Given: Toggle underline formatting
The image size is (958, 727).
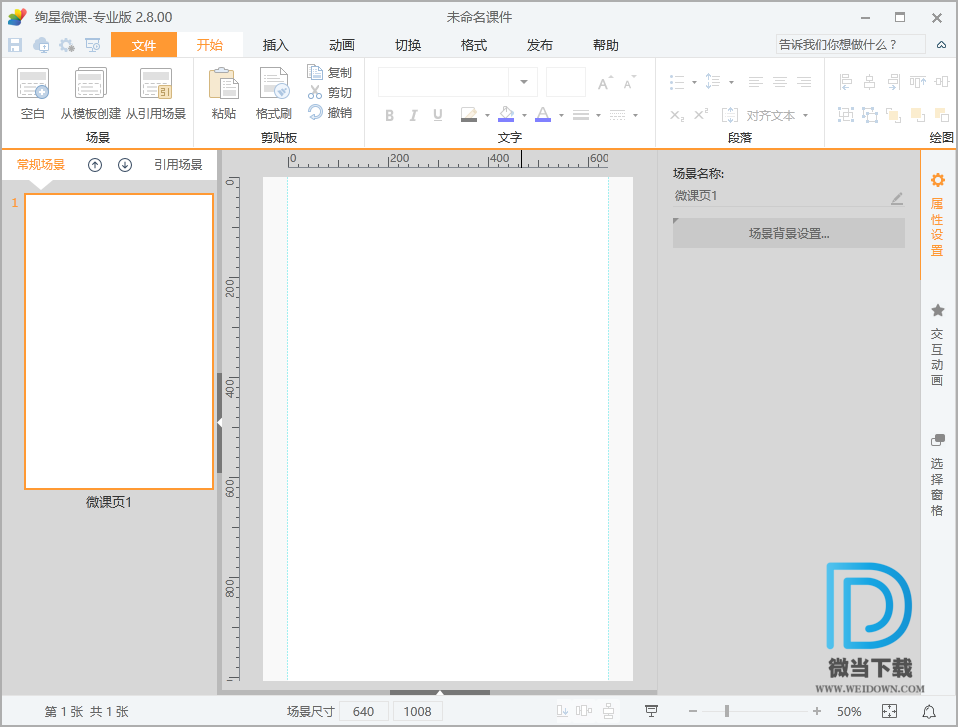Looking at the screenshot, I should pyautogui.click(x=437, y=115).
